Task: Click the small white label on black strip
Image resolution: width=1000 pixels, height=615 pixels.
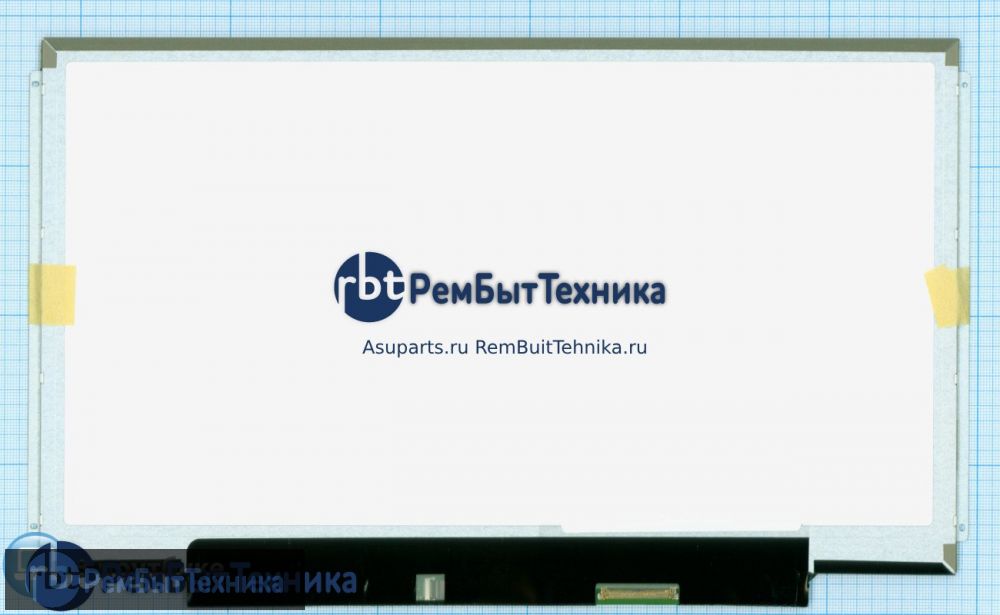Action: 428,583
